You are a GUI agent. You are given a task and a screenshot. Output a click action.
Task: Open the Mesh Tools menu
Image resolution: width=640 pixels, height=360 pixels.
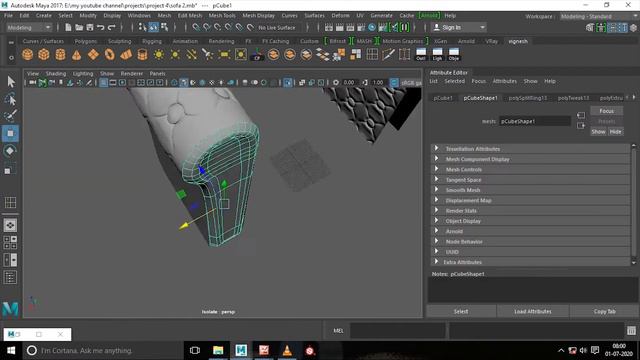pyautogui.click(x=222, y=16)
